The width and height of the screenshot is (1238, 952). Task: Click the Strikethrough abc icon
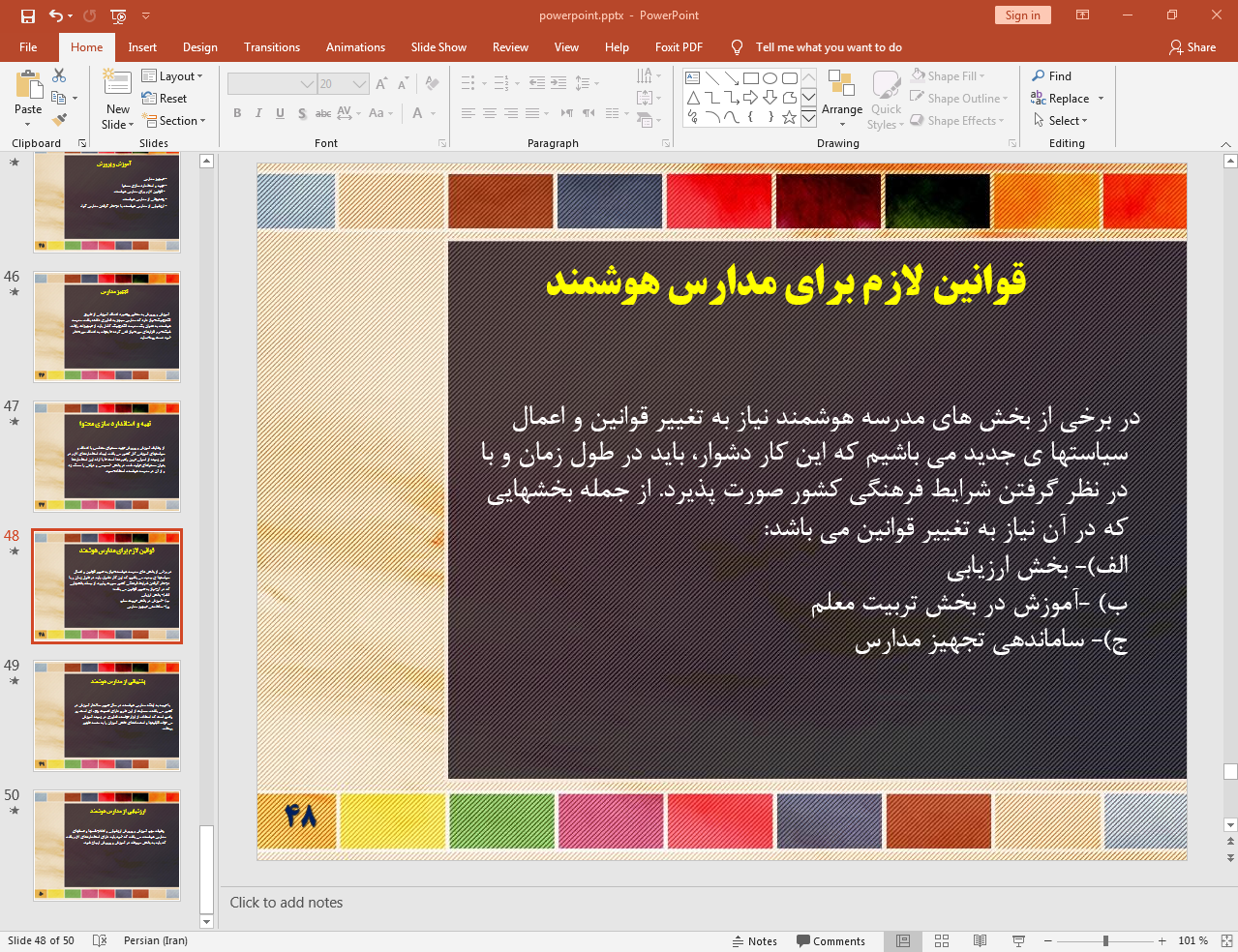pyautogui.click(x=323, y=113)
